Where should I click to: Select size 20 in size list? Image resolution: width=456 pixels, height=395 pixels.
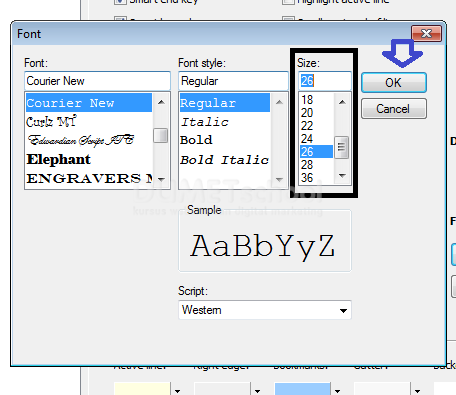[x=316, y=113]
